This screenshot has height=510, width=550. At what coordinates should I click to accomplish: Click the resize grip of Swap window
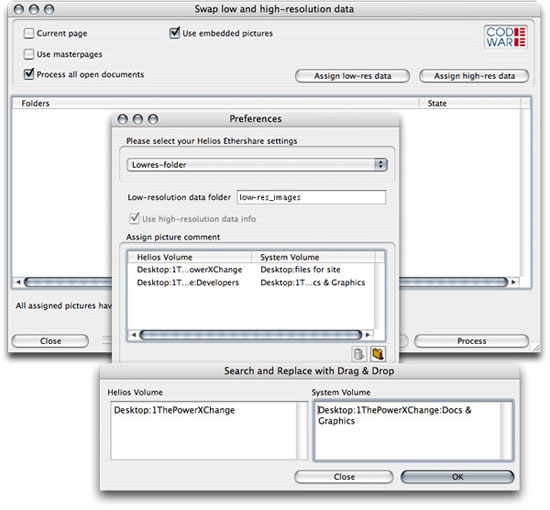tap(536, 348)
